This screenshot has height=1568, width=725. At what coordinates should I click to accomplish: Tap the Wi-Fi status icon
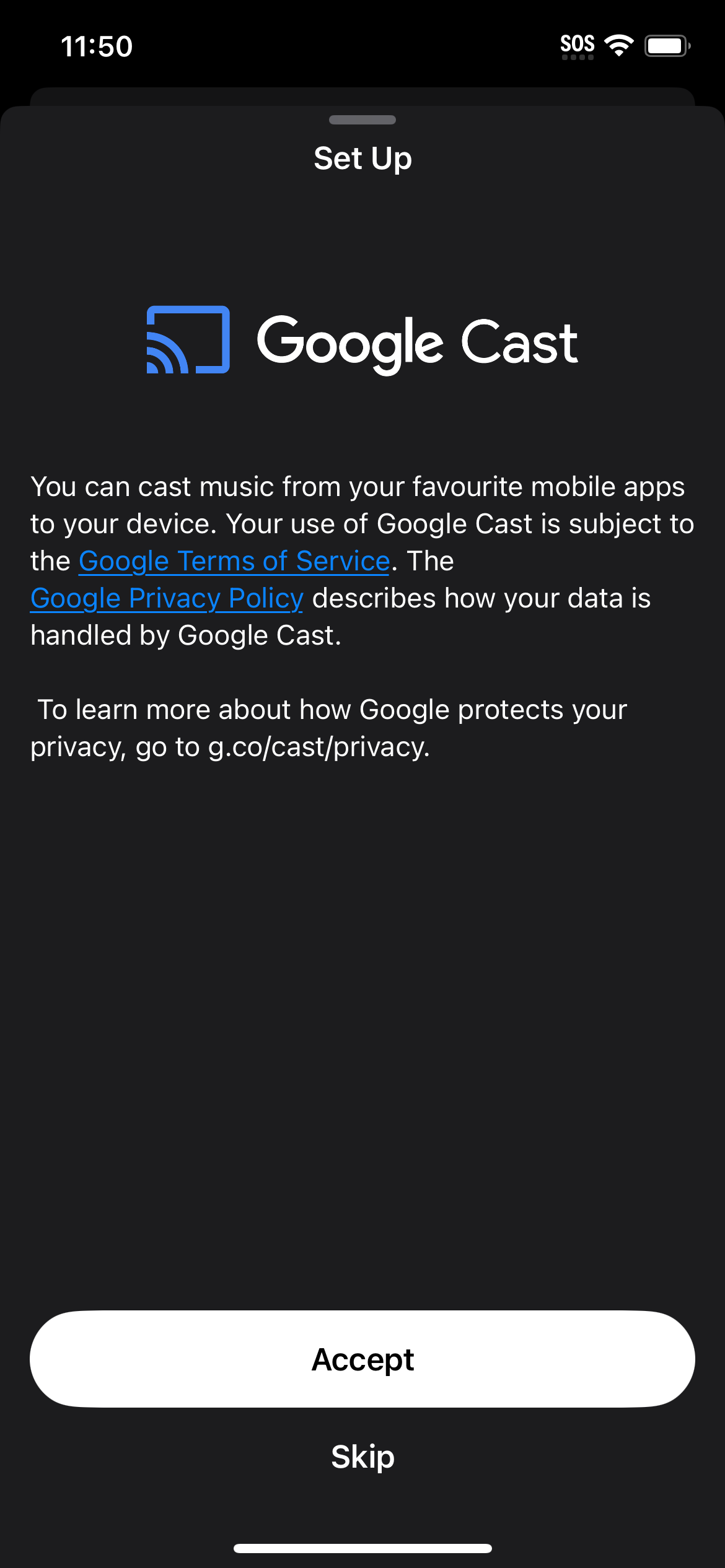tap(618, 45)
